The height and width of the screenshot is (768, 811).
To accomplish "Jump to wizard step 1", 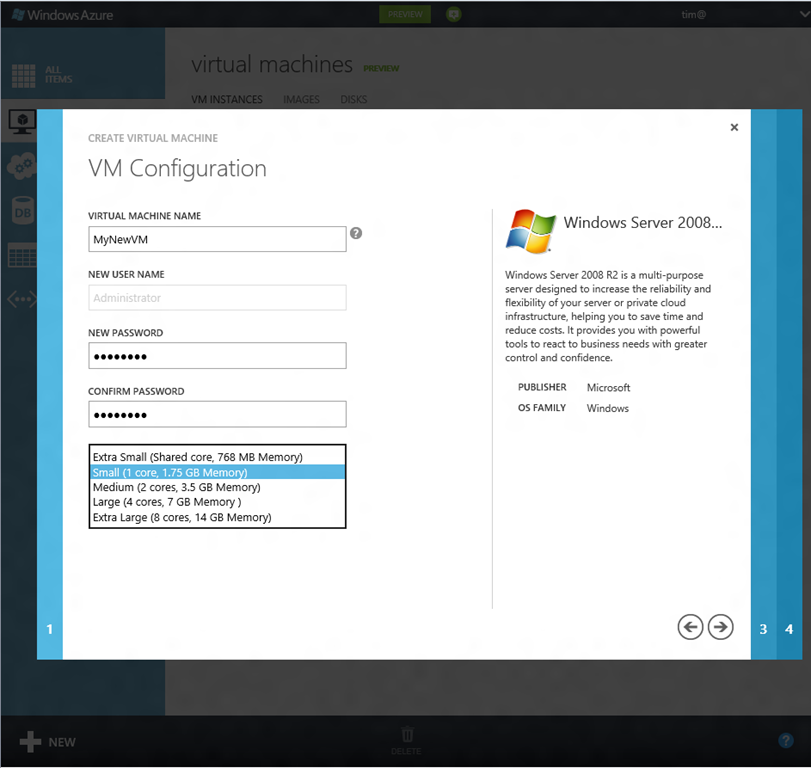I will coord(50,629).
